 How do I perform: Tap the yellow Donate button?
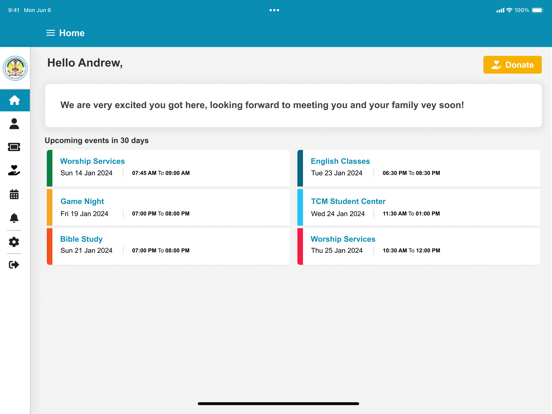(512, 65)
